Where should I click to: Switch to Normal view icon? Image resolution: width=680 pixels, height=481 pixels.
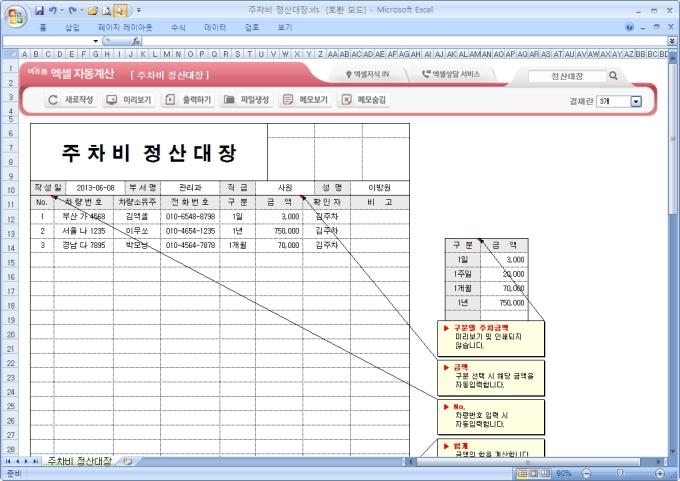point(523,473)
